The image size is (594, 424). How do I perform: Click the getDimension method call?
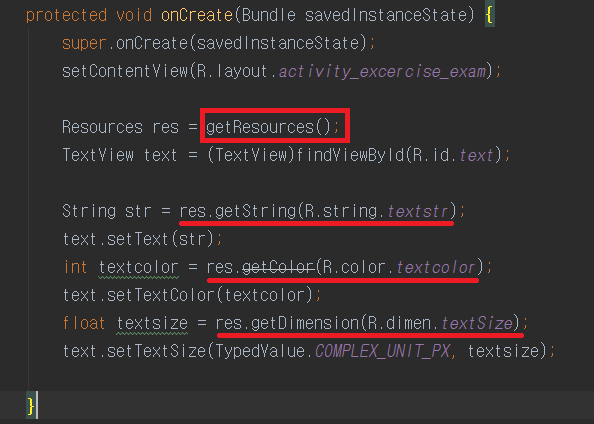tap(305, 323)
